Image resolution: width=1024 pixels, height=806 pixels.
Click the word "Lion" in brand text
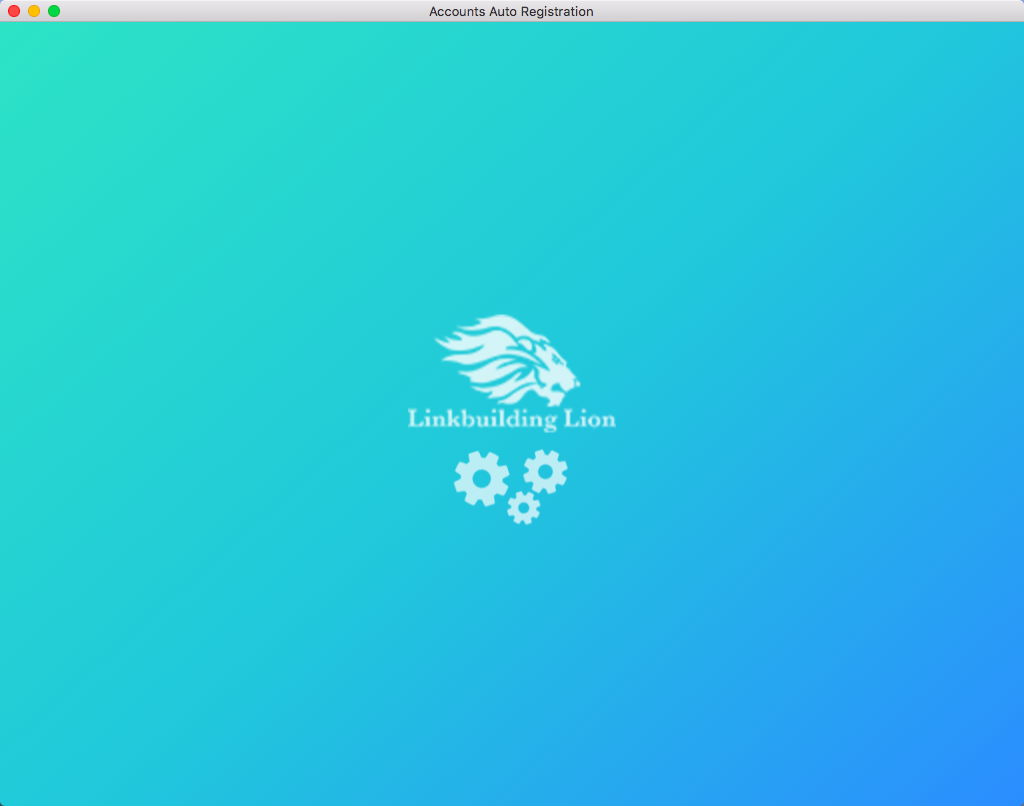click(x=591, y=419)
